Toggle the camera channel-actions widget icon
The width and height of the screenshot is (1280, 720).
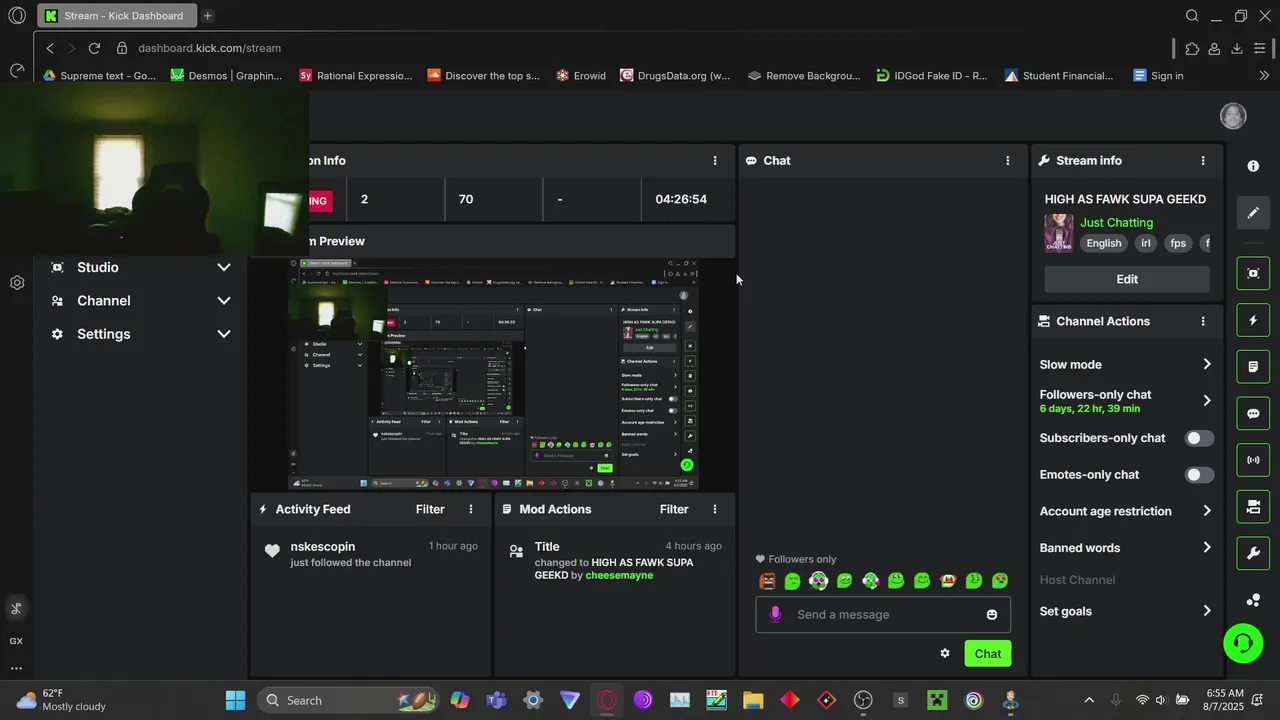click(1253, 507)
